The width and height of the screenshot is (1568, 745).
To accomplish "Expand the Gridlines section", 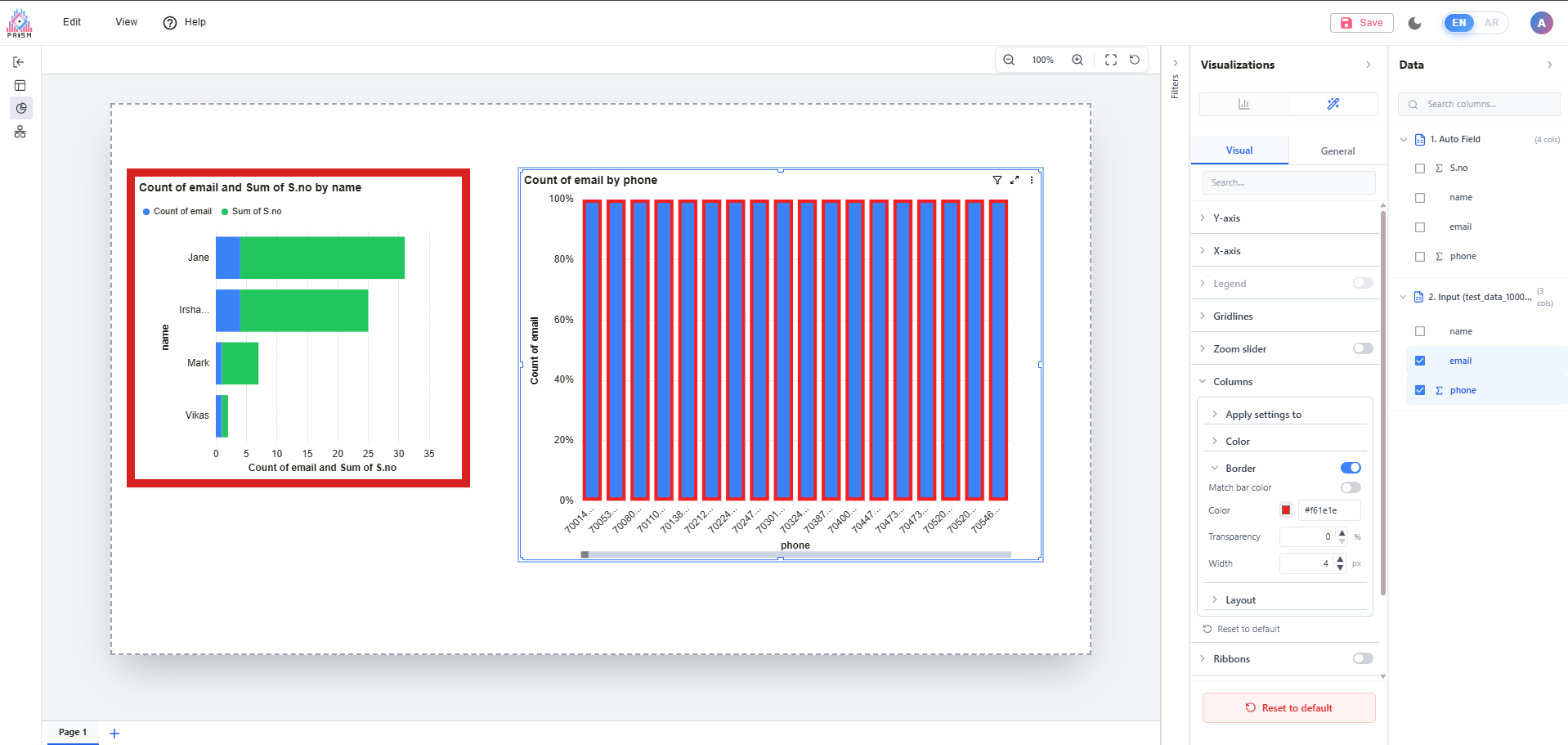I will coord(1232,316).
